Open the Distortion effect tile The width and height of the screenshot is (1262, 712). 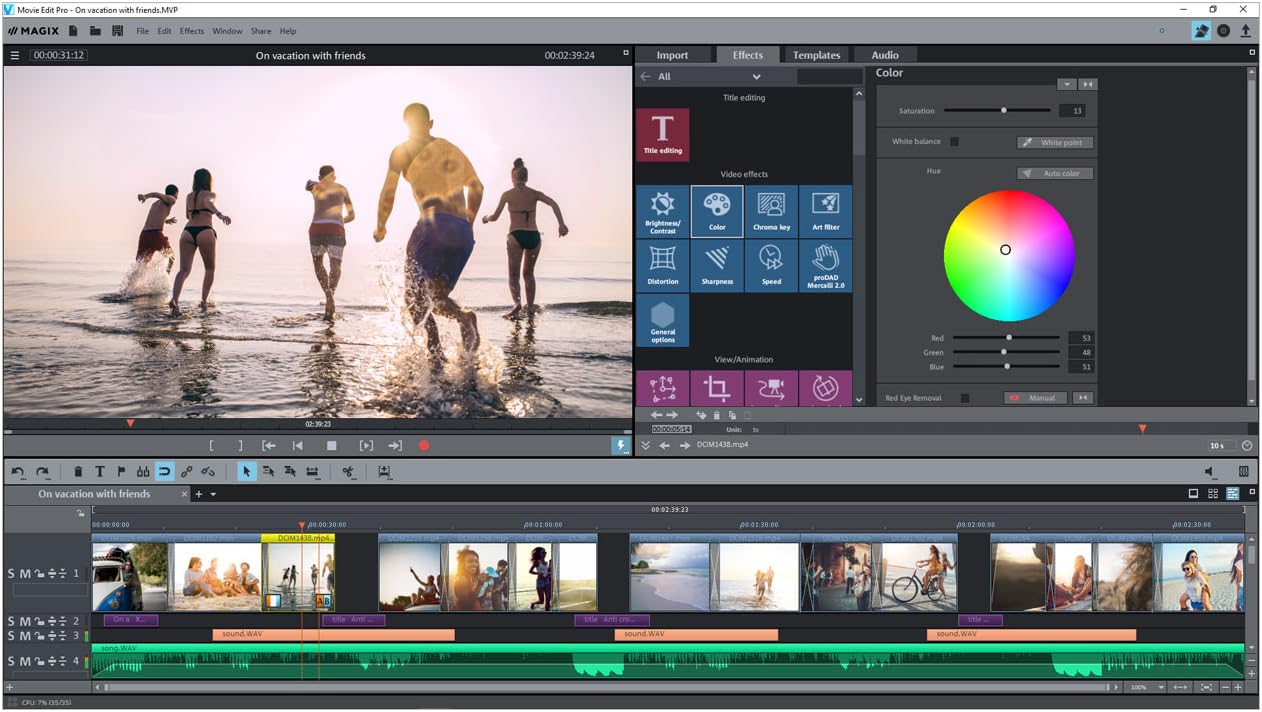point(662,265)
